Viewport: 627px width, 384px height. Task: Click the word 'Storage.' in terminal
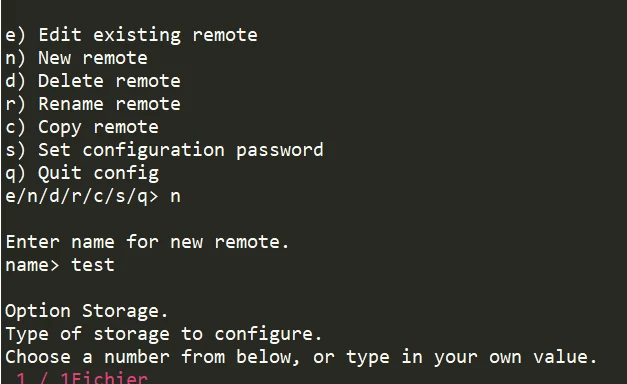coord(125,311)
